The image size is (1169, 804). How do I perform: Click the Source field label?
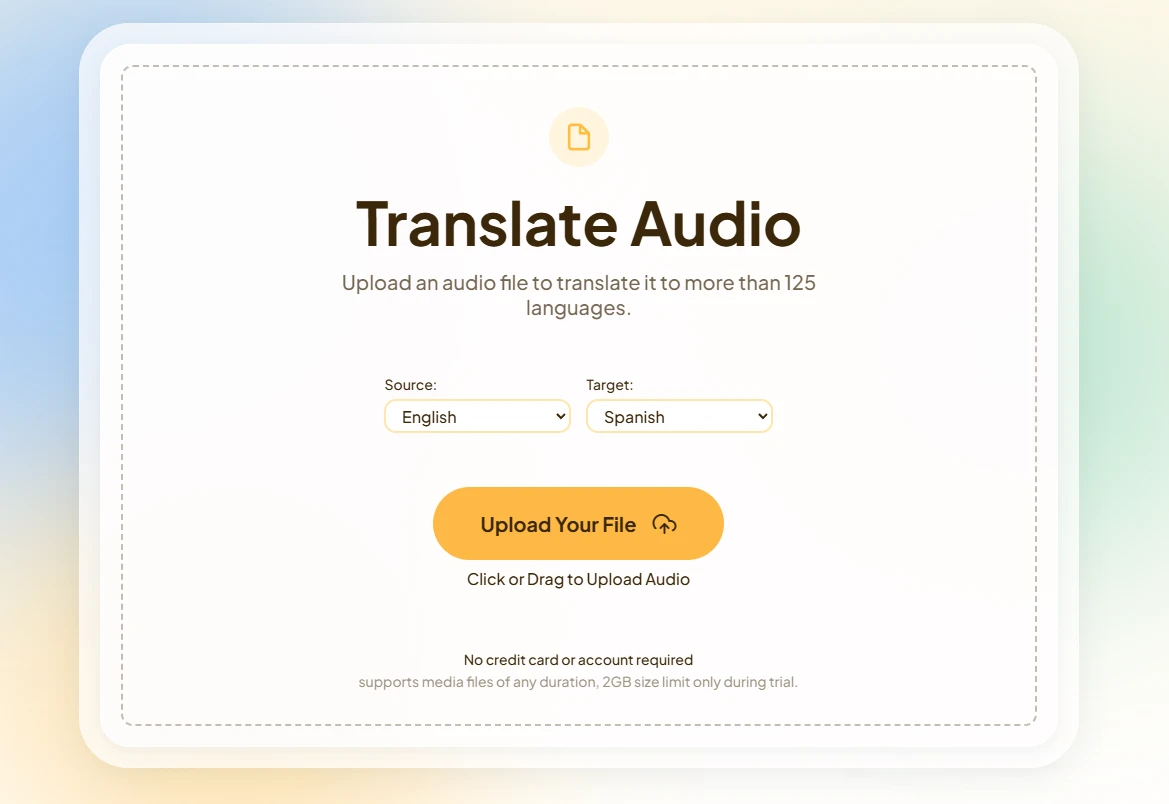coord(410,385)
